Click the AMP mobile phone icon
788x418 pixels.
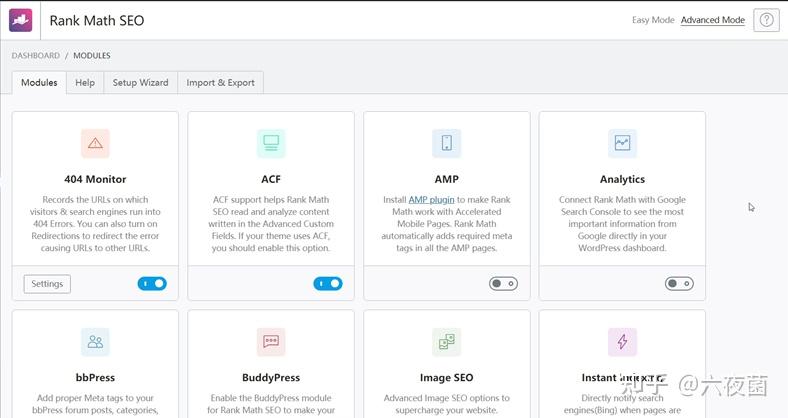[x=446, y=143]
